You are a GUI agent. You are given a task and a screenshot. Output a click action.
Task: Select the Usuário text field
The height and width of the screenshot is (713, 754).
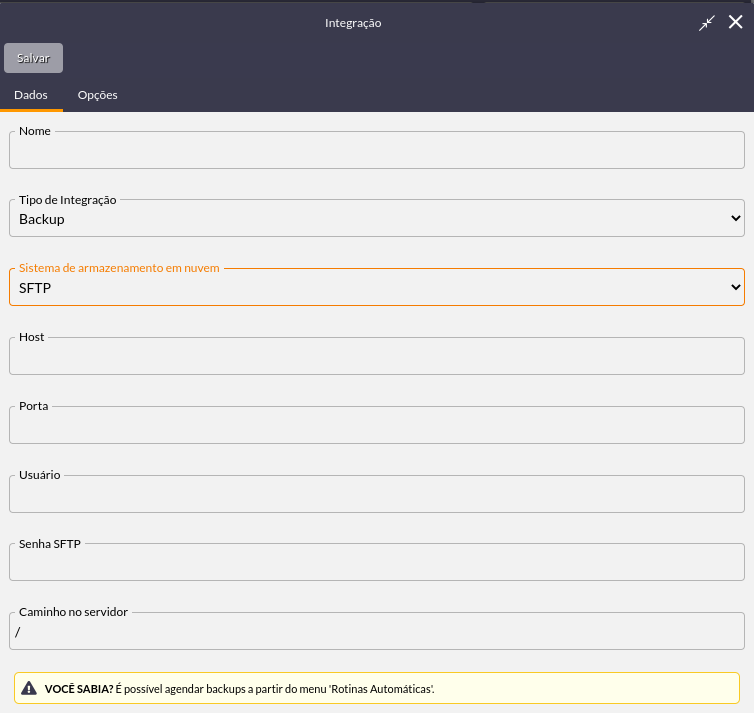[x=377, y=494]
